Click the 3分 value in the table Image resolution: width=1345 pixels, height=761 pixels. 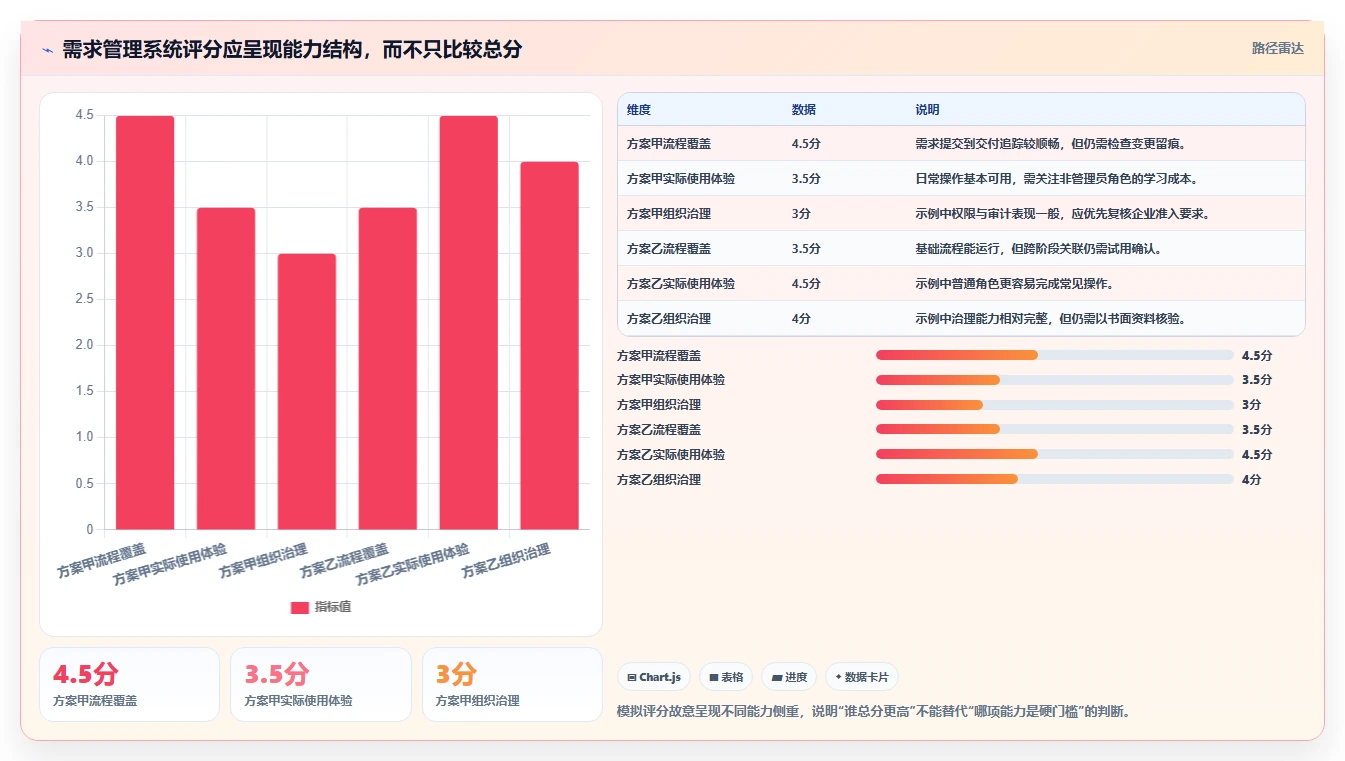pos(801,214)
